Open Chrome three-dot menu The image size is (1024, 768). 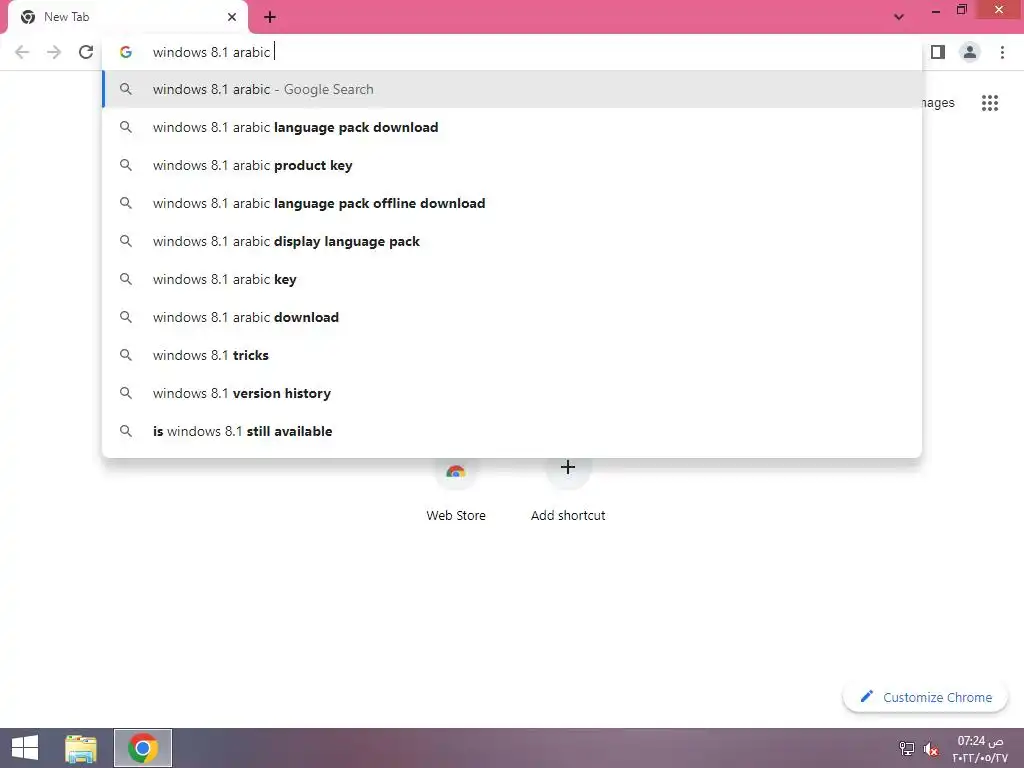1002,52
